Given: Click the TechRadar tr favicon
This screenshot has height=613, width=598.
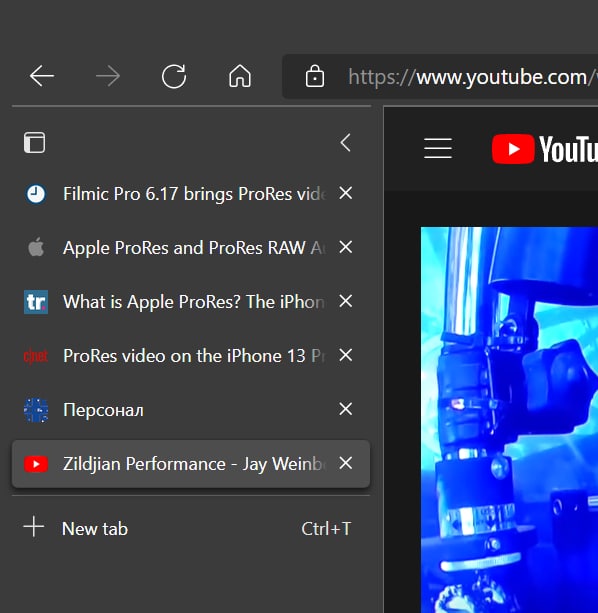Looking at the screenshot, I should pos(36,301).
